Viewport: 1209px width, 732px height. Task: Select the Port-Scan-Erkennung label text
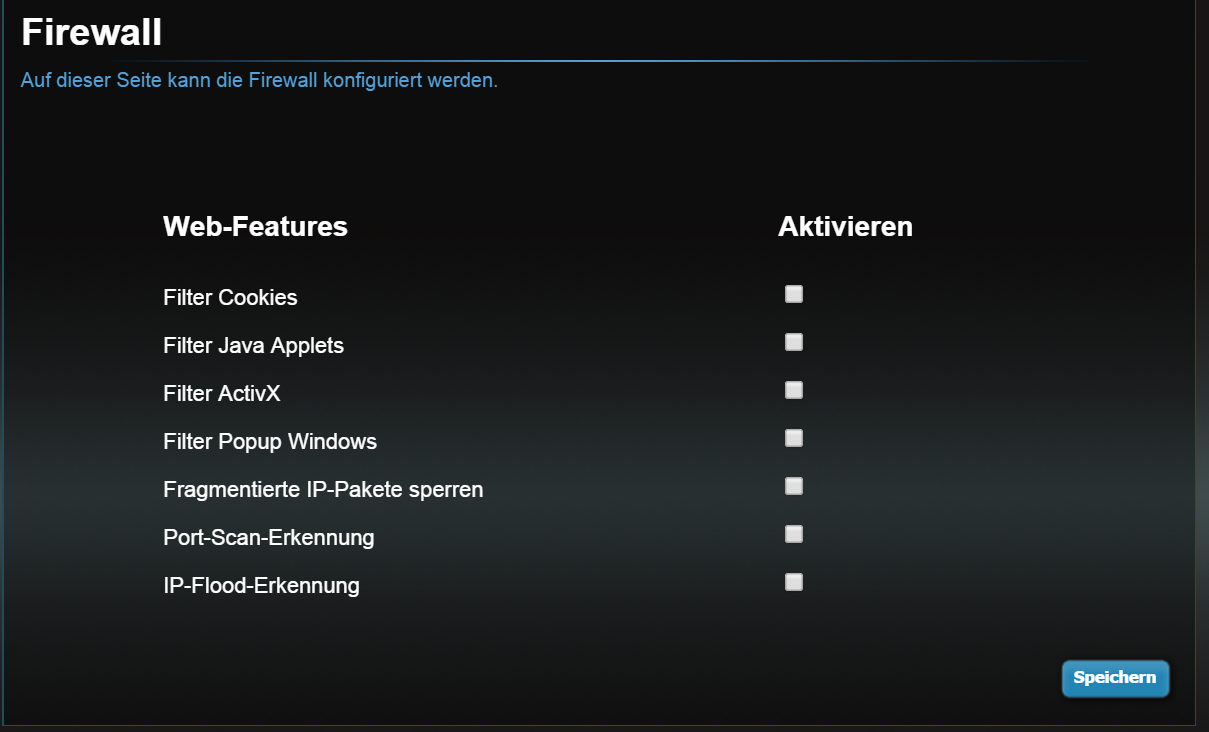tap(268, 537)
